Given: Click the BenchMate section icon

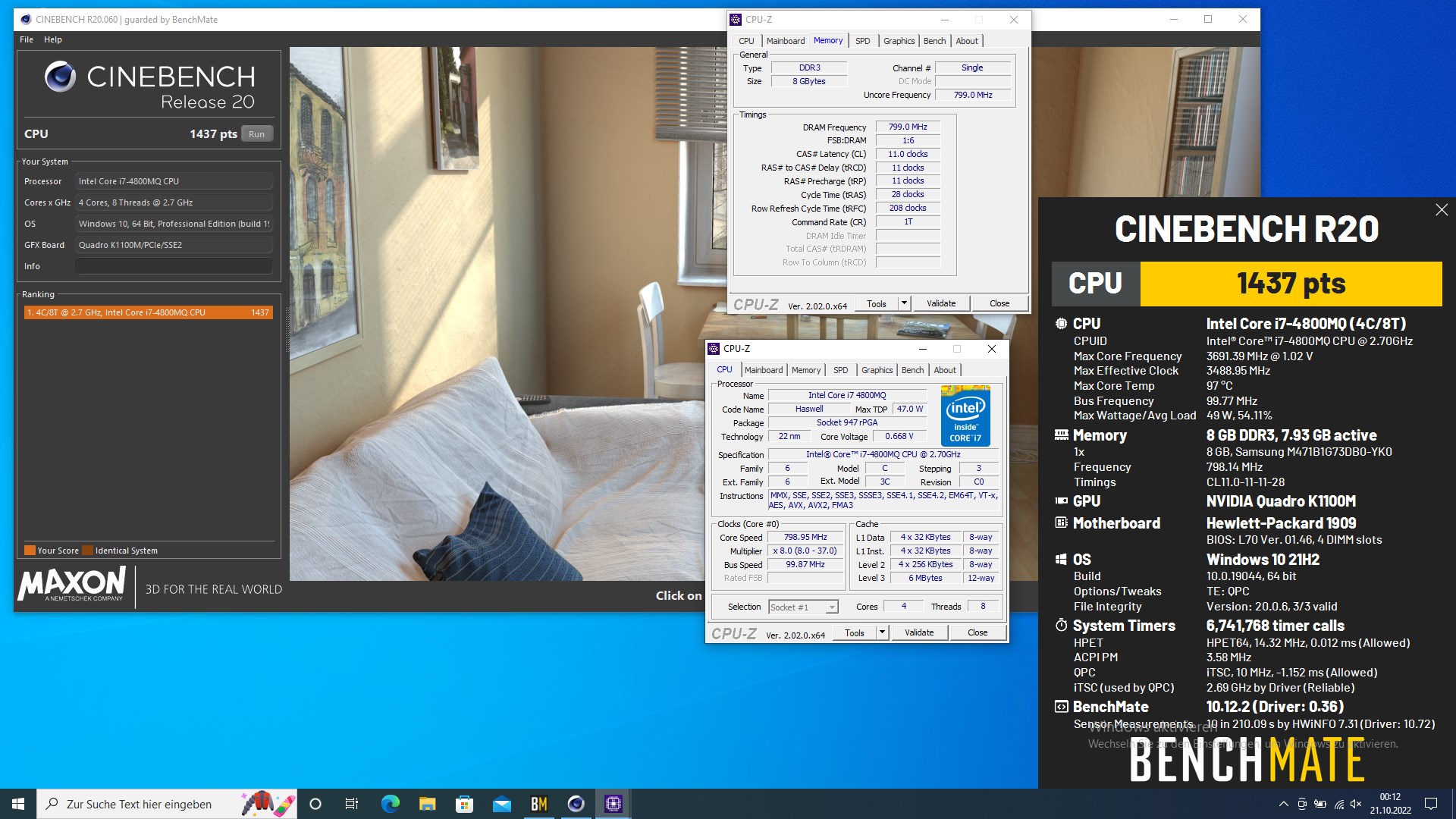Looking at the screenshot, I should (1061, 706).
